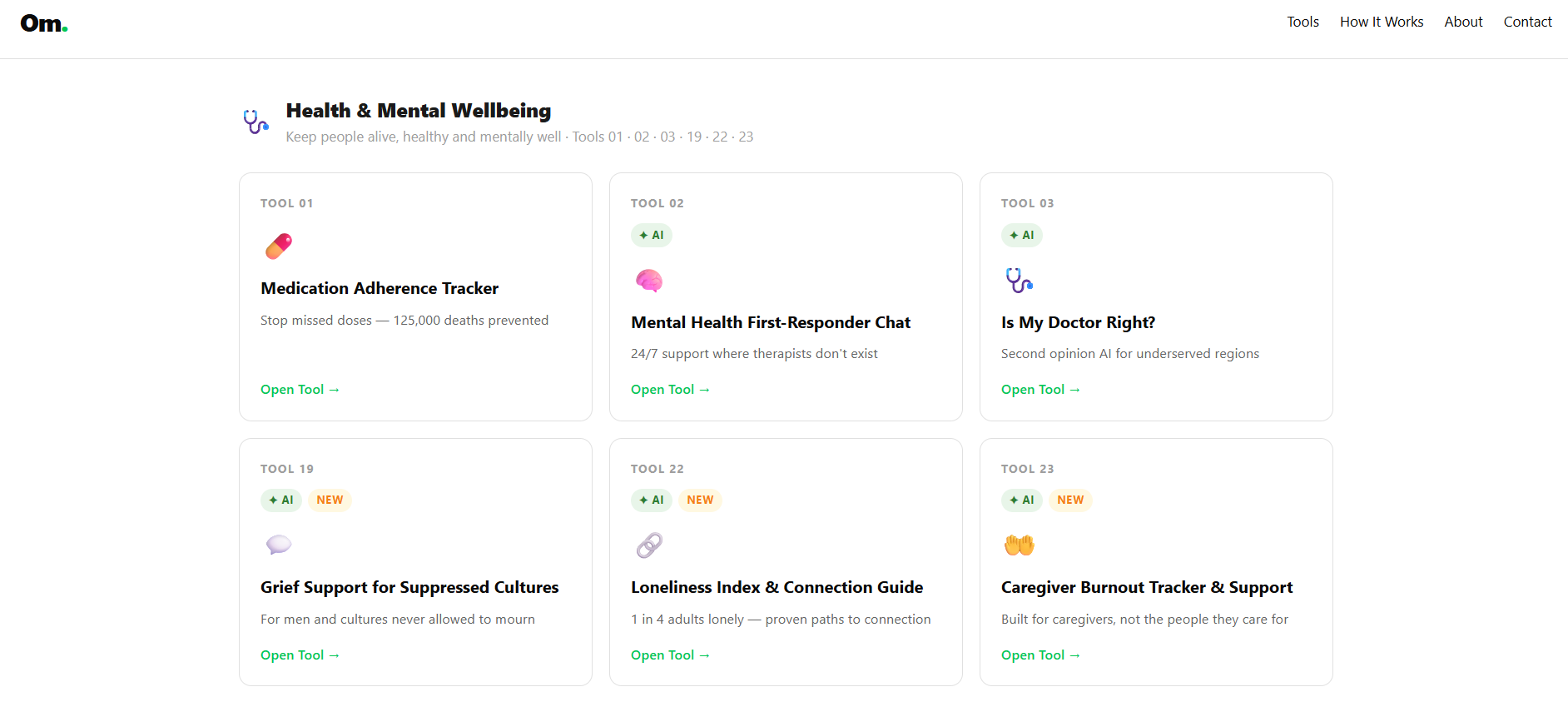Click the stethoscope icon beside Health & Mental Wellbeing heading
1568x702 pixels.
tap(255, 122)
